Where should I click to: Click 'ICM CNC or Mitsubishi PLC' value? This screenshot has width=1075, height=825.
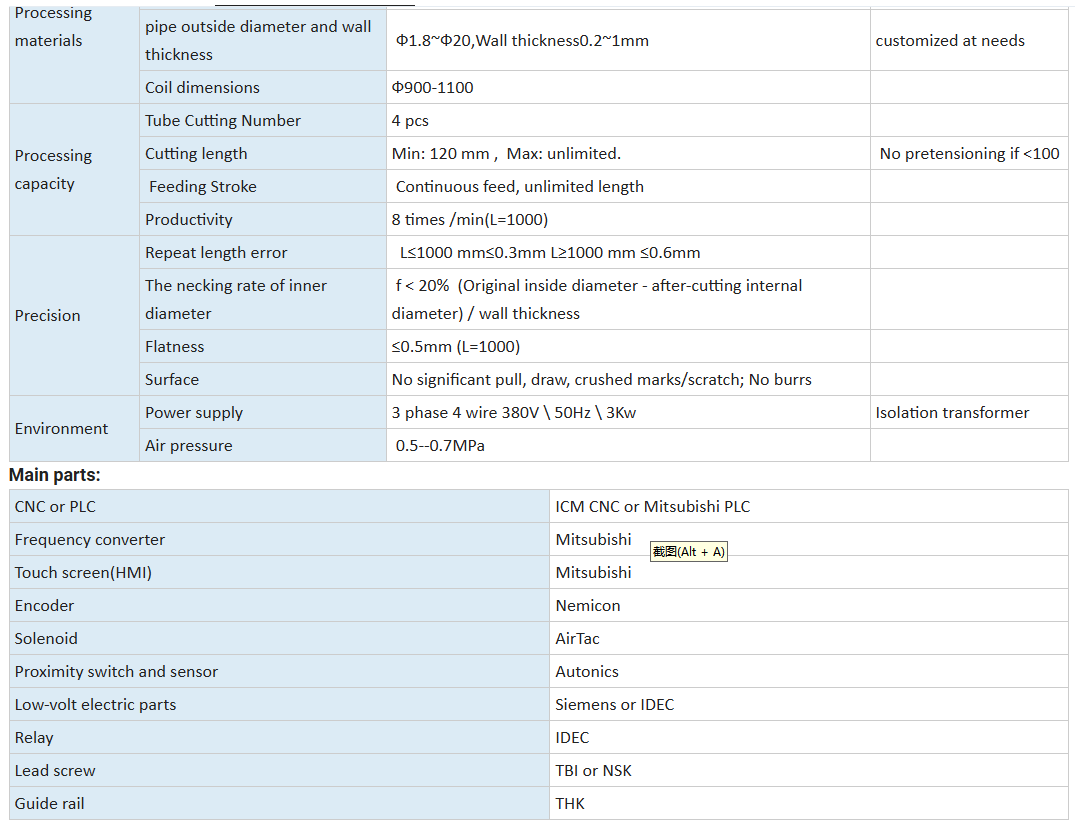(x=653, y=506)
